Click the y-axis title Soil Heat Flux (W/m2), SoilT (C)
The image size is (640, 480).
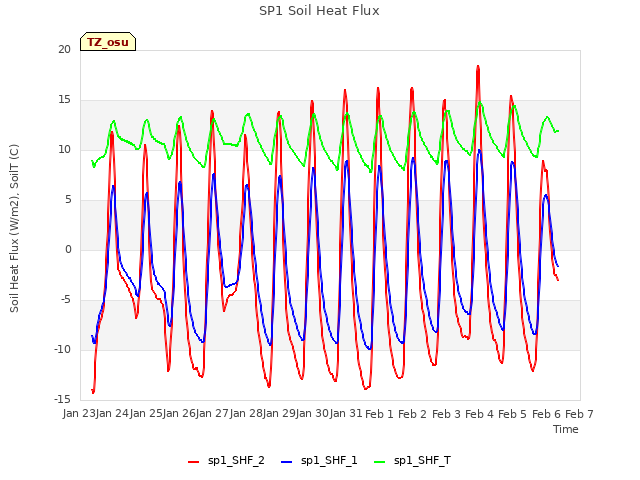[x=14, y=228]
